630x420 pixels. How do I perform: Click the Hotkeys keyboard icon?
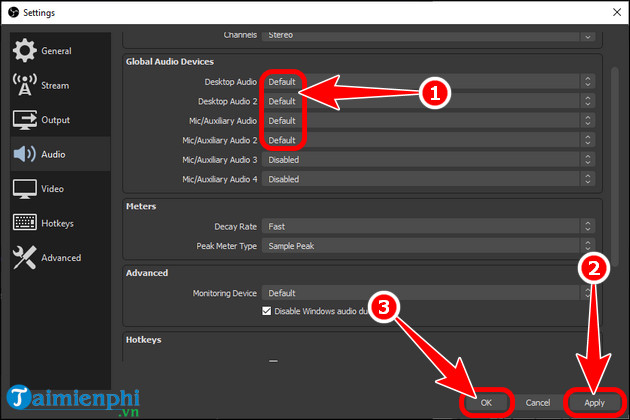[x=25, y=222]
